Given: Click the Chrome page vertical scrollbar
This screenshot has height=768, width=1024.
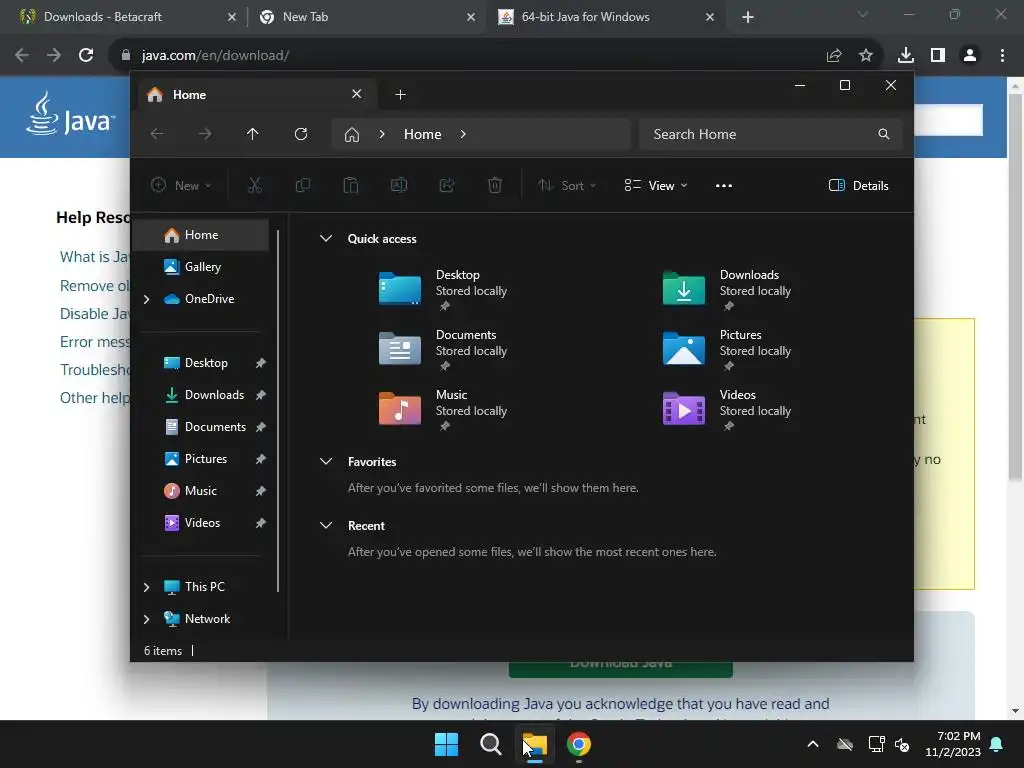Looking at the screenshot, I should point(1016,286).
